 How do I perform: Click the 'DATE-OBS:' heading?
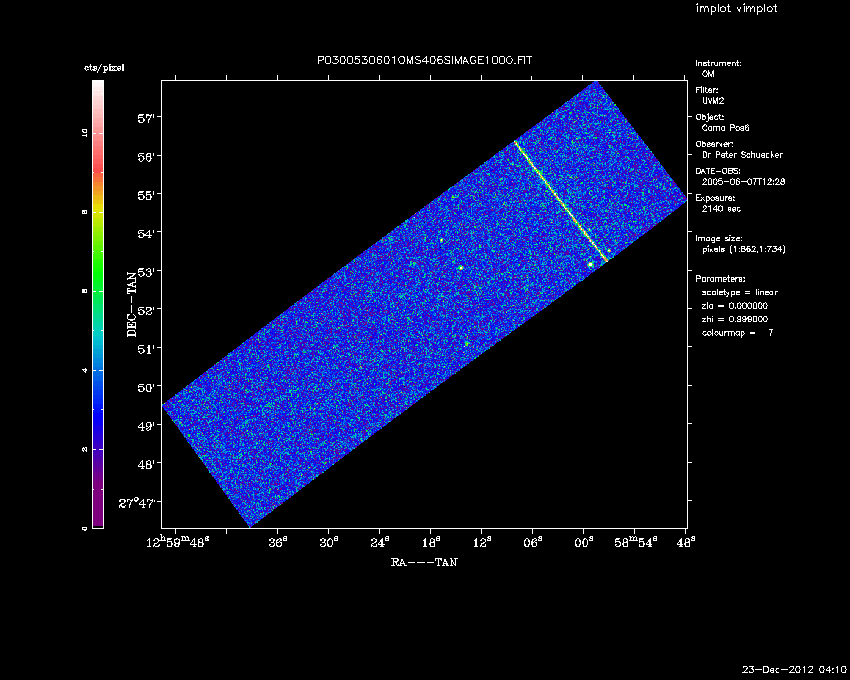718,171
